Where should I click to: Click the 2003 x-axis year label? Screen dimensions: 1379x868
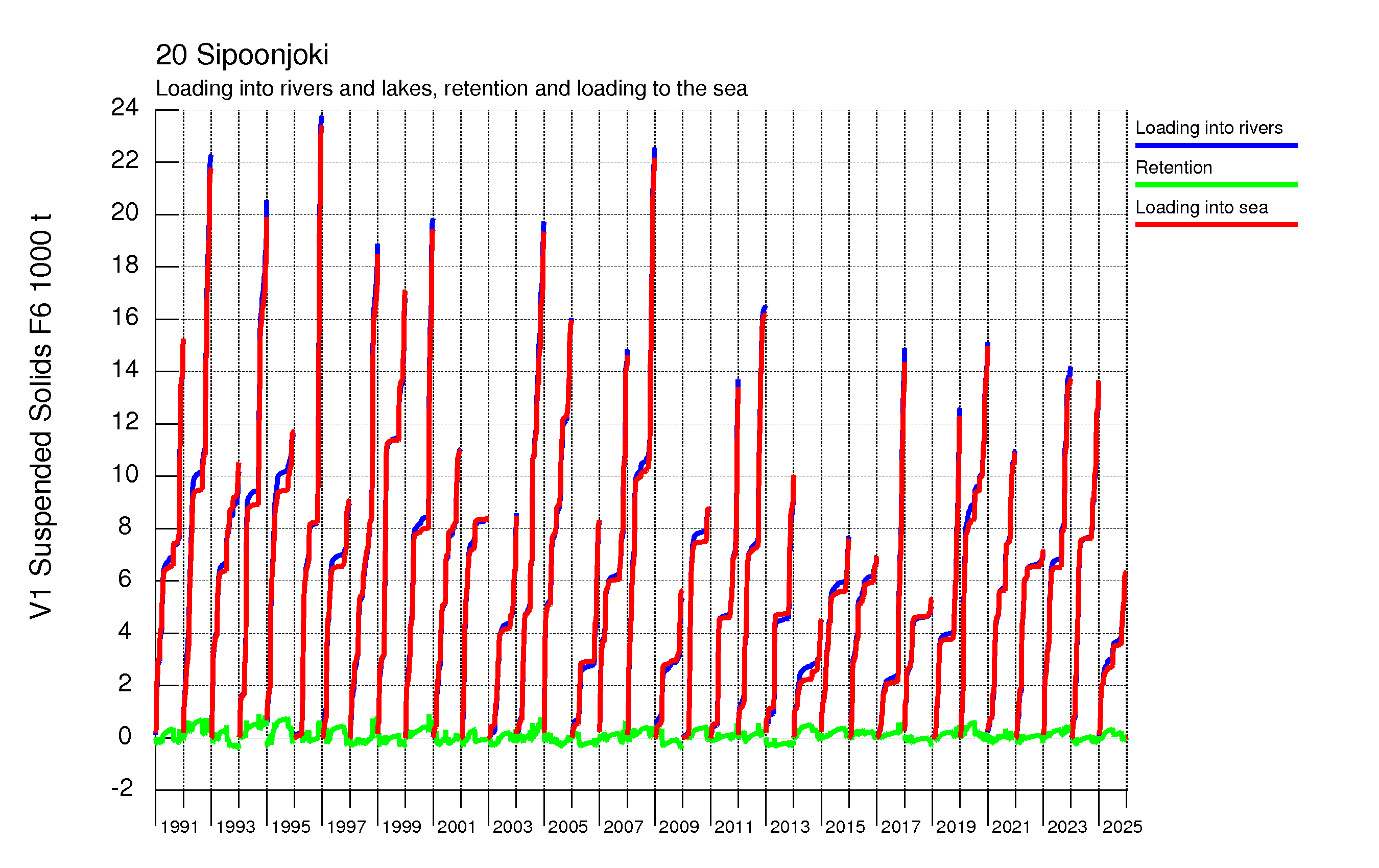click(513, 827)
